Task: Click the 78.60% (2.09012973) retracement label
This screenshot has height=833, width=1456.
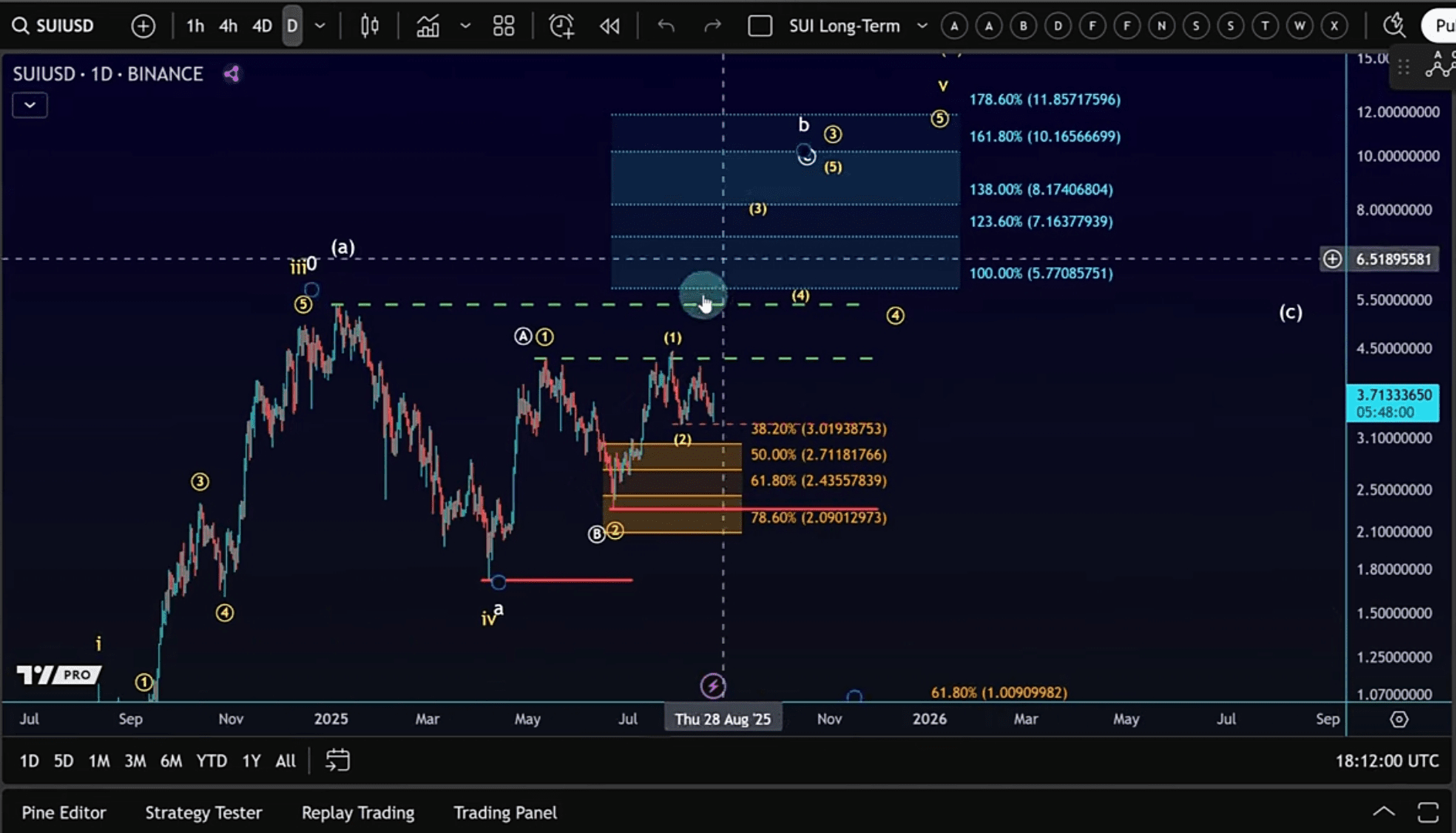Action: pos(819,518)
